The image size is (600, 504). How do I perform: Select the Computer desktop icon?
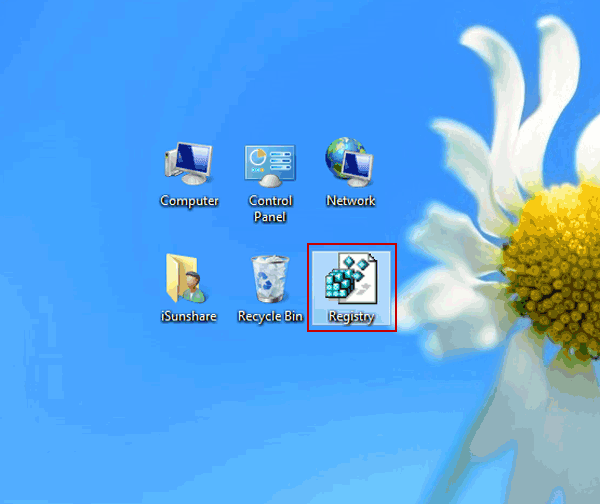[189, 163]
